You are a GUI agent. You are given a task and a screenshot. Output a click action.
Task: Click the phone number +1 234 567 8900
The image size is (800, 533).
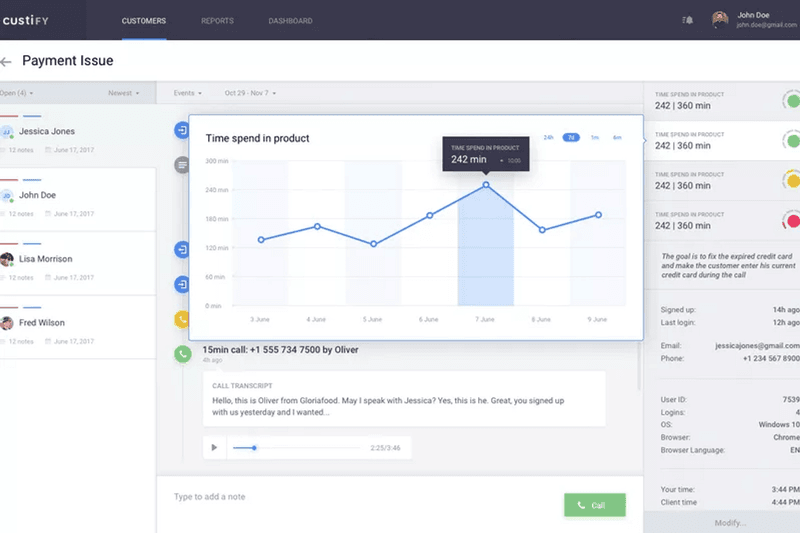click(x=771, y=359)
